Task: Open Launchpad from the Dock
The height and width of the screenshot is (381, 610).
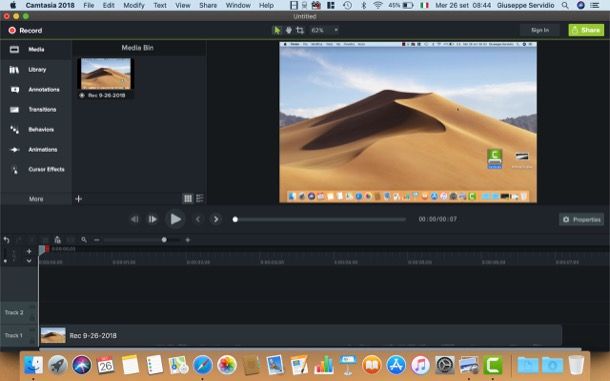Action: click(58, 365)
